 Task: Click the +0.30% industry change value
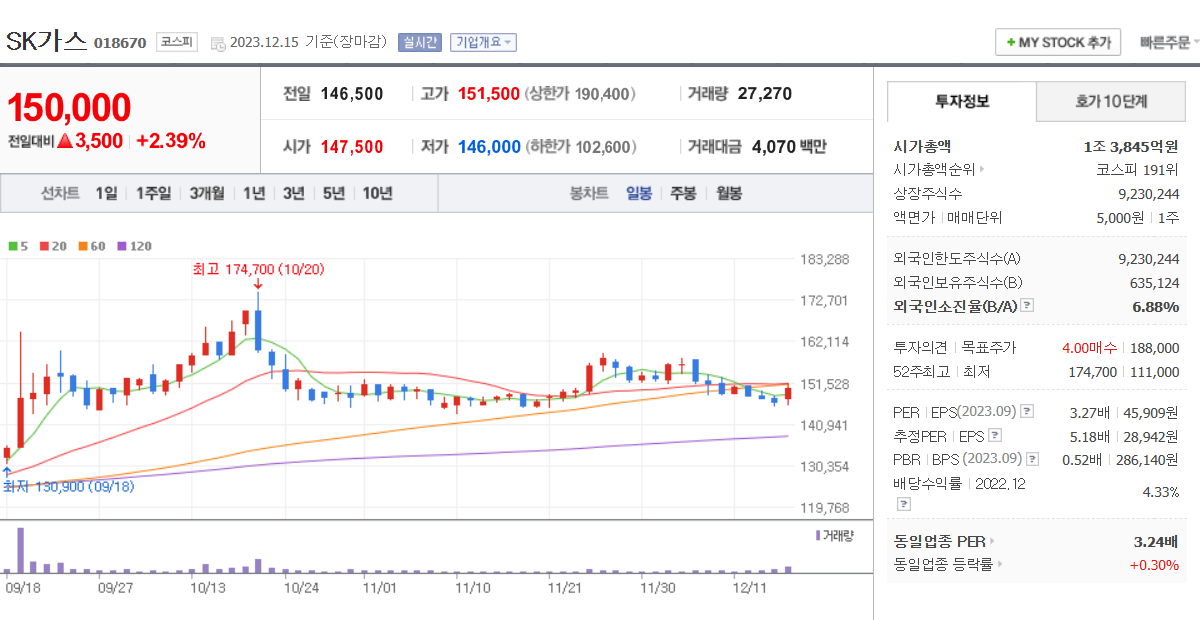tap(1155, 564)
